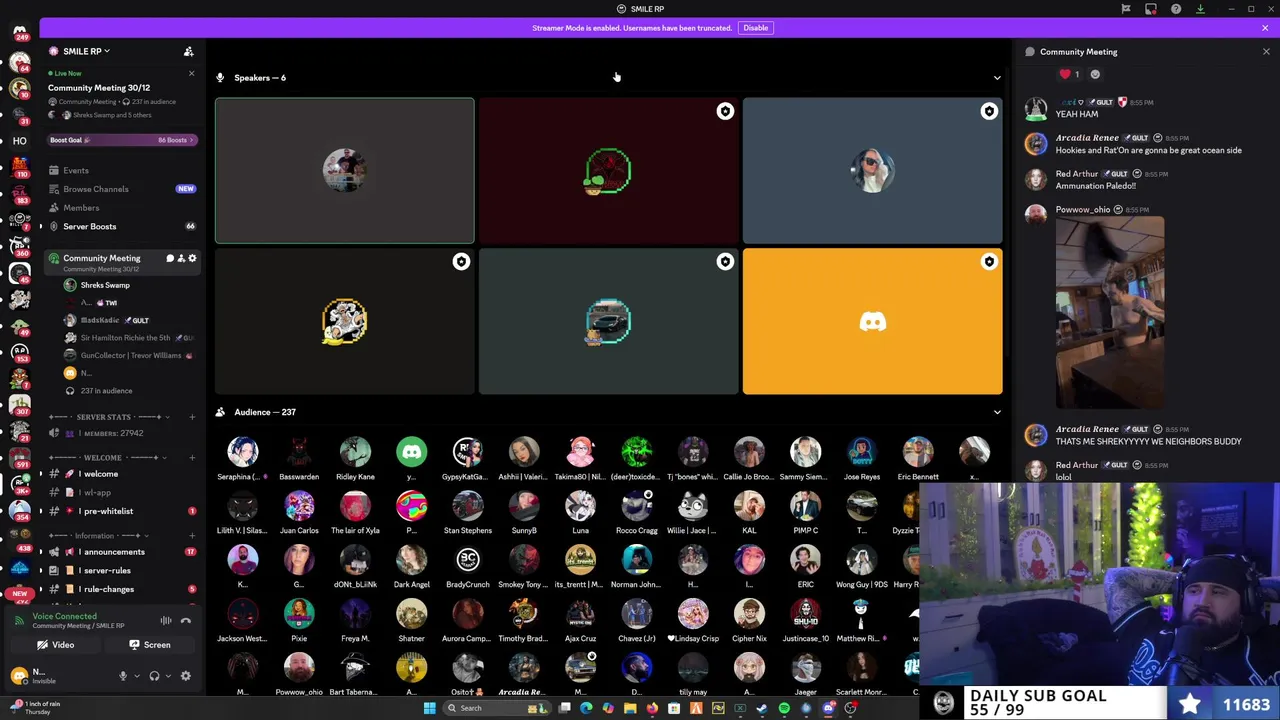Click invite icon on Community Meeting channel
The image size is (1280, 720).
[181, 258]
